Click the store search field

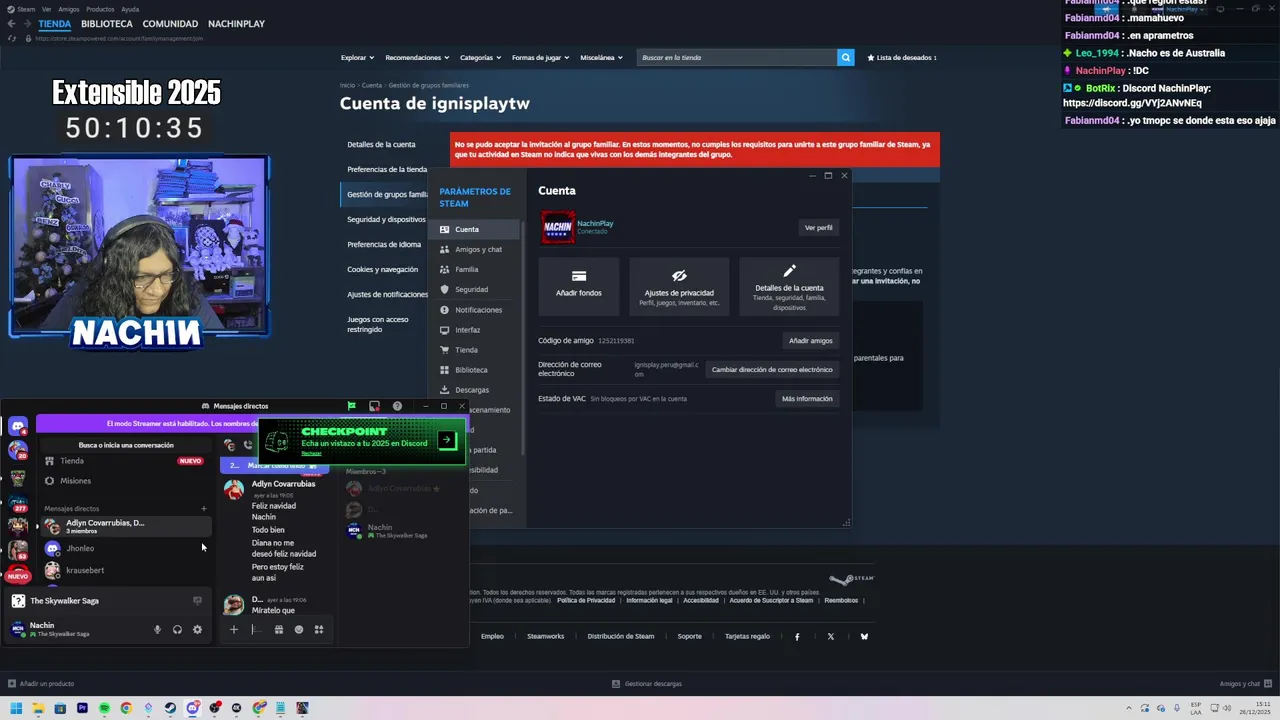click(737, 57)
